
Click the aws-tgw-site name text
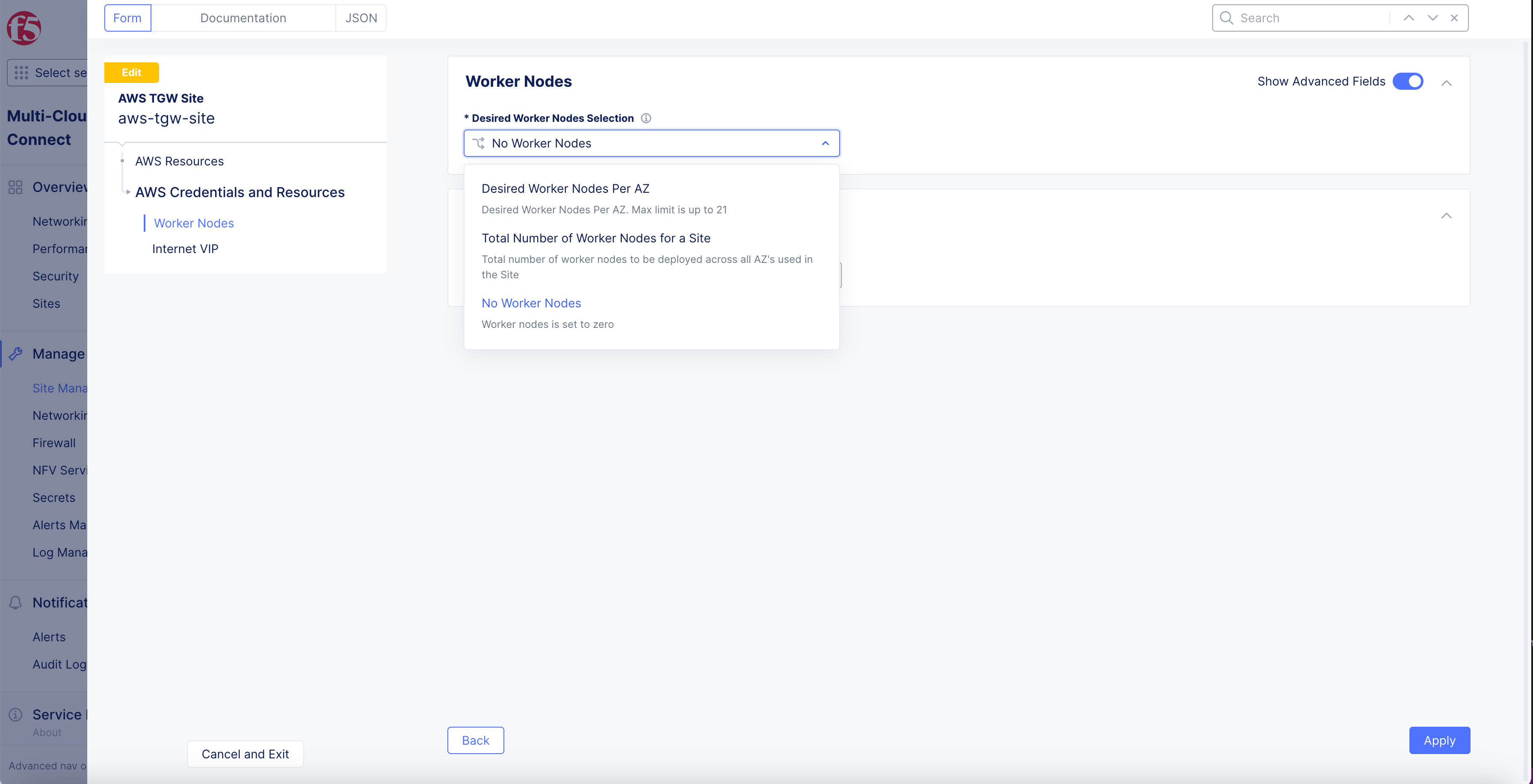[166, 118]
